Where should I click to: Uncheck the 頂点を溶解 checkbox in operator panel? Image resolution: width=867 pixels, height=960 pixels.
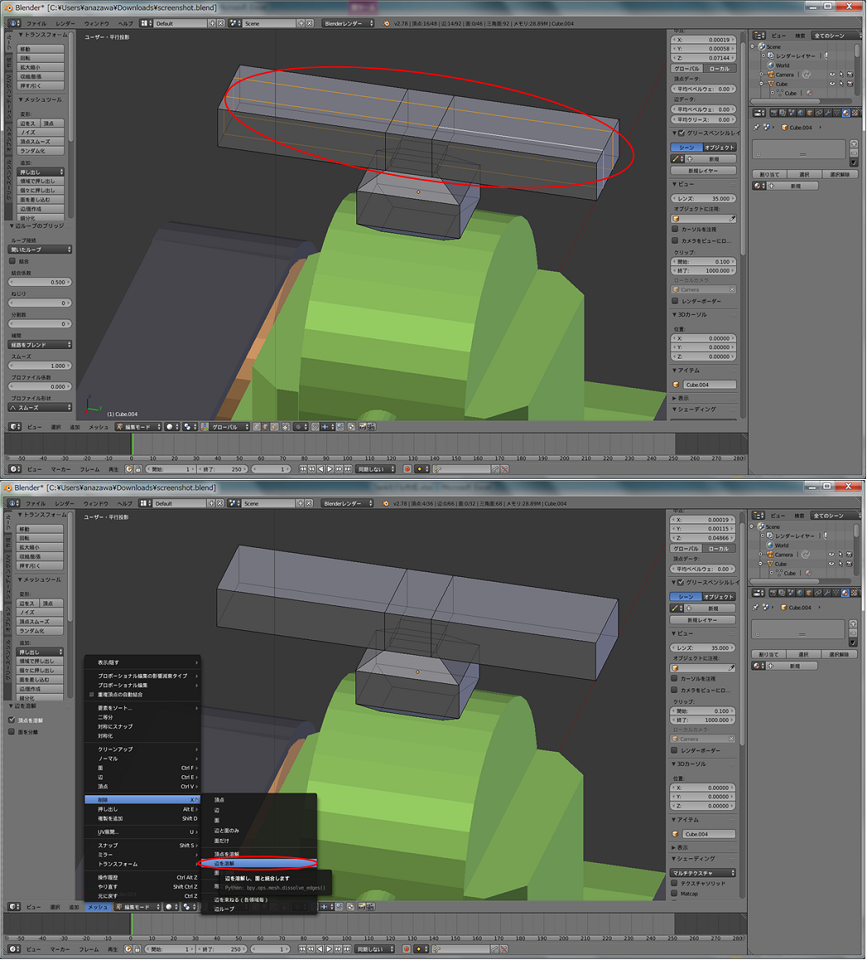click(x=12, y=719)
